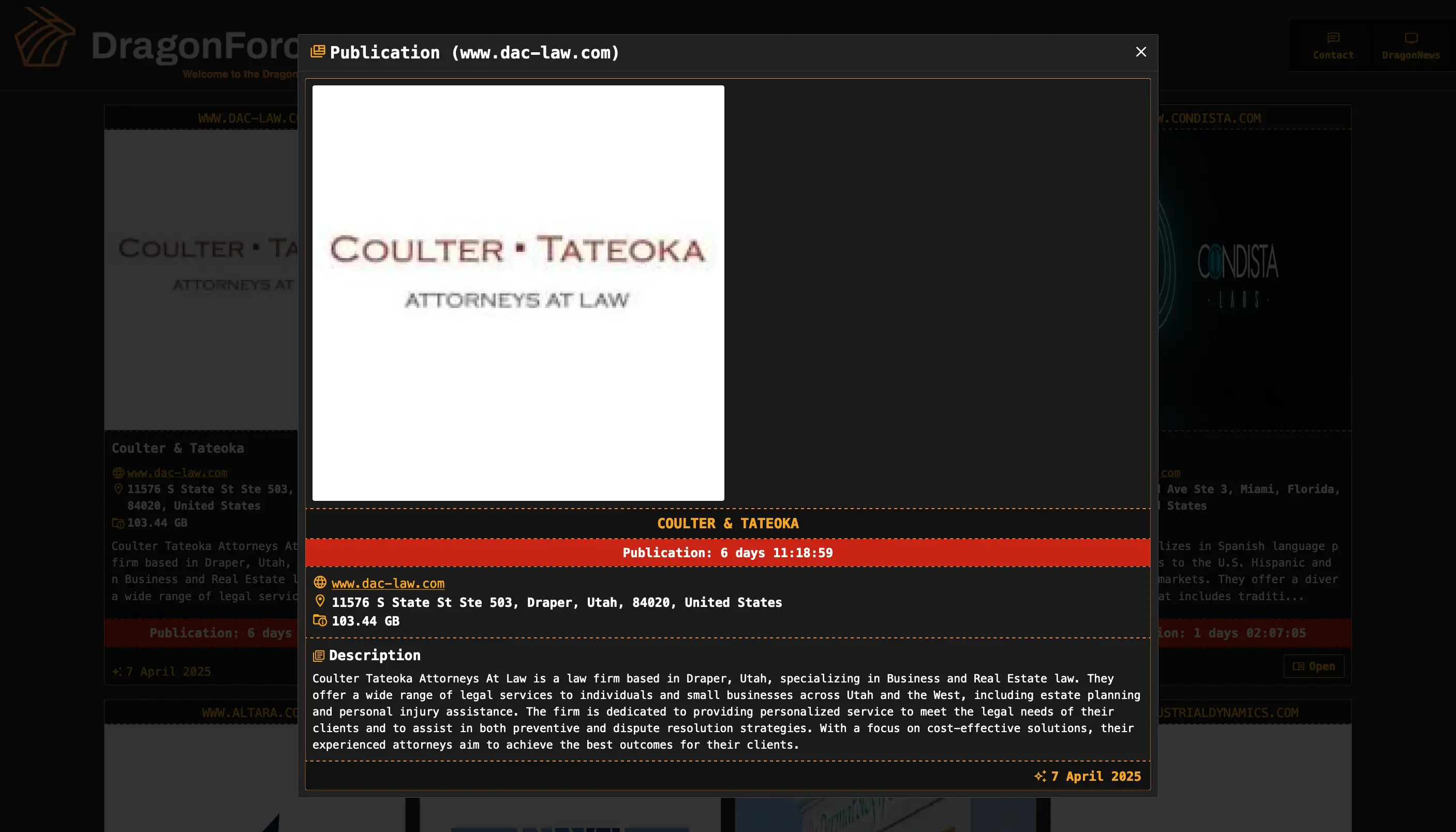Image resolution: width=1456 pixels, height=832 pixels.
Task: Click the dialog title Publication (www.dac-law.com)
Action: click(x=474, y=53)
